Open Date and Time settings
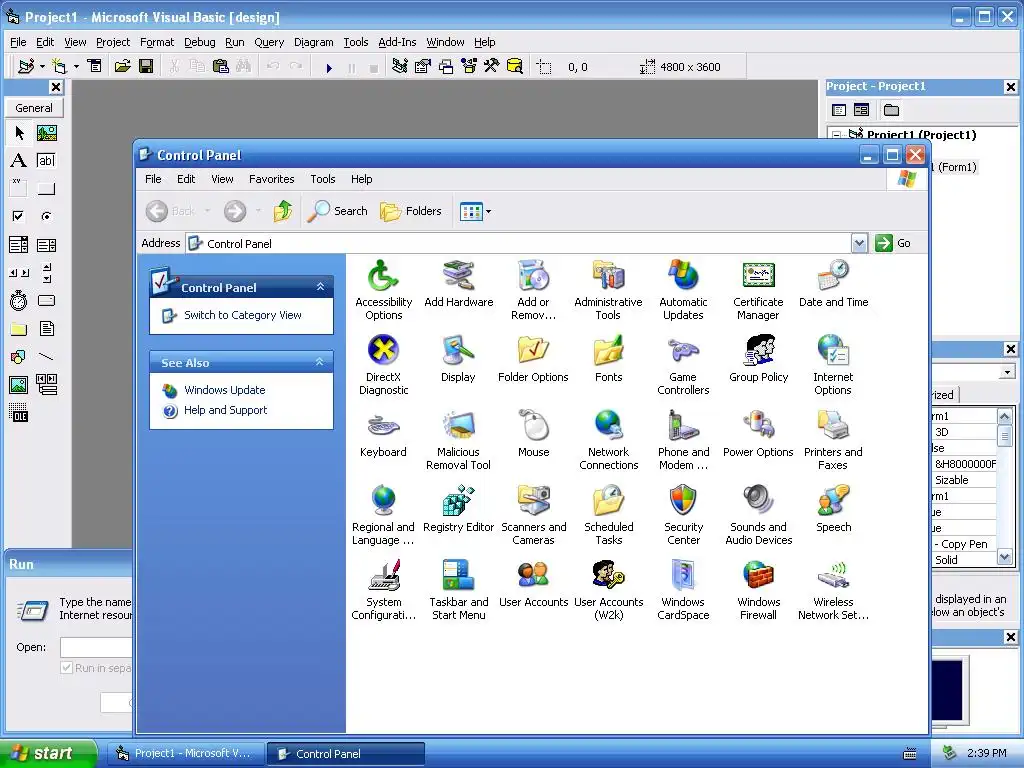The width and height of the screenshot is (1024, 768). (833, 283)
